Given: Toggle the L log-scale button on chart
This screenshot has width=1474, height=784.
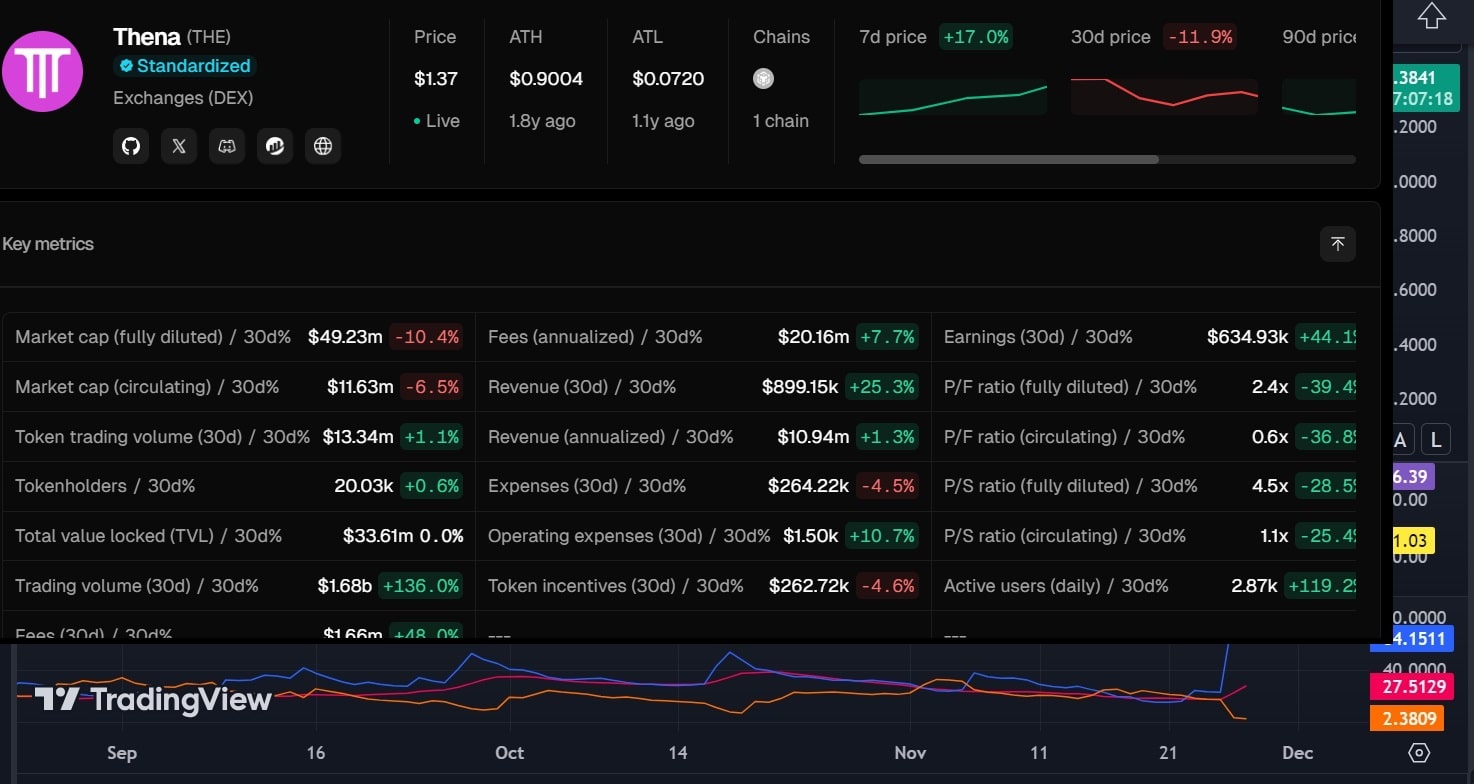Looking at the screenshot, I should (1436, 439).
